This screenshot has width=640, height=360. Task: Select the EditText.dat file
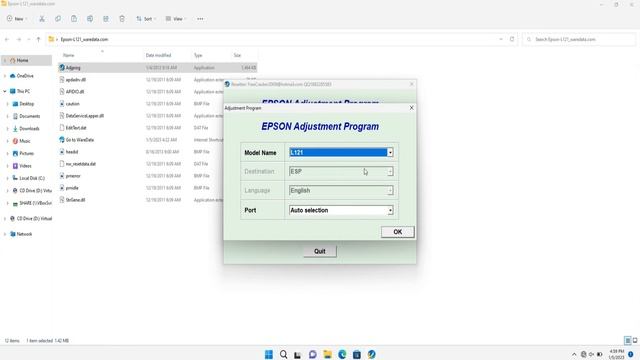[x=76, y=128]
